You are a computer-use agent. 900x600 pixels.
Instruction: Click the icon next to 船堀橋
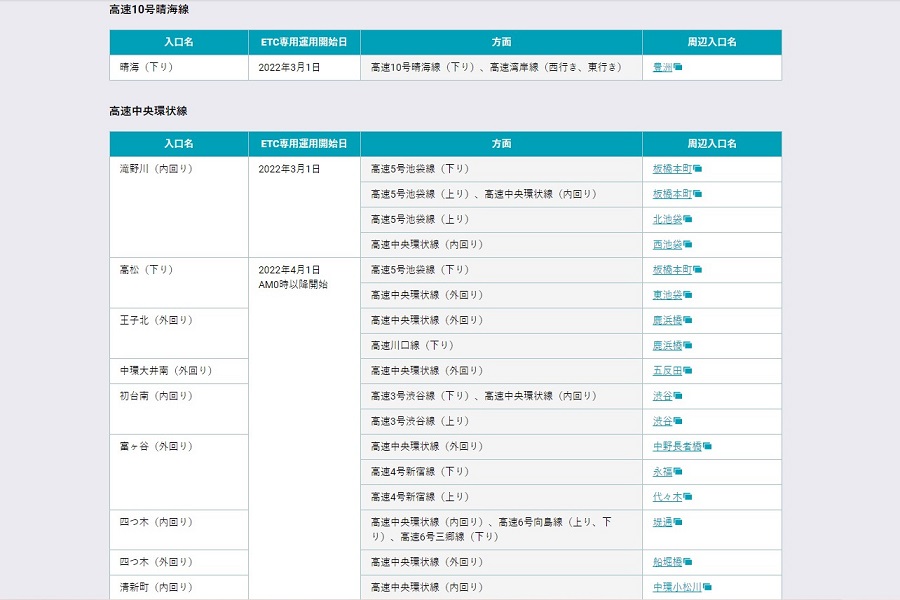point(686,562)
